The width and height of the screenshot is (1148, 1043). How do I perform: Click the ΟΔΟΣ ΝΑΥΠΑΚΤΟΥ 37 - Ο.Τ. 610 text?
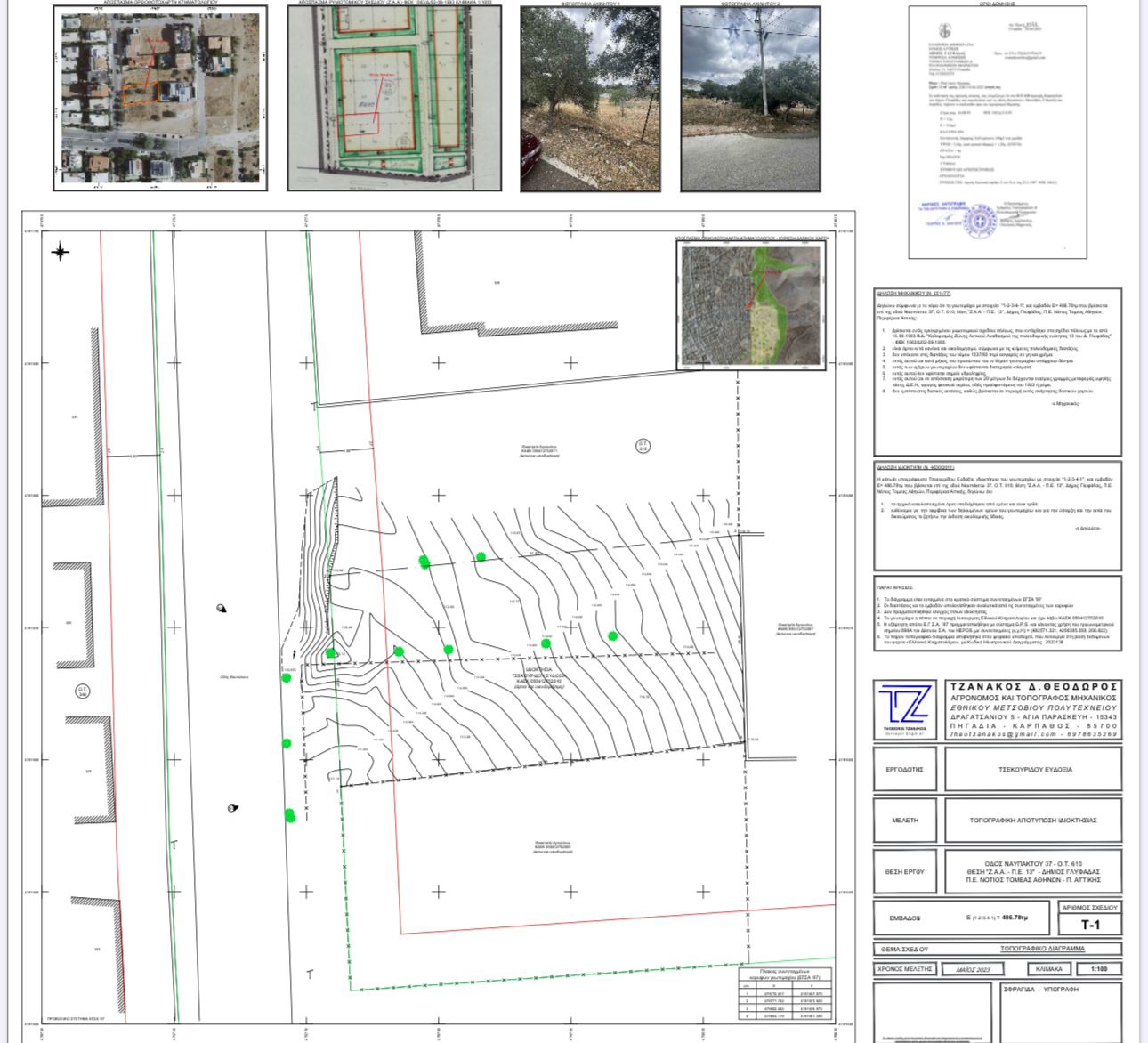(1034, 863)
